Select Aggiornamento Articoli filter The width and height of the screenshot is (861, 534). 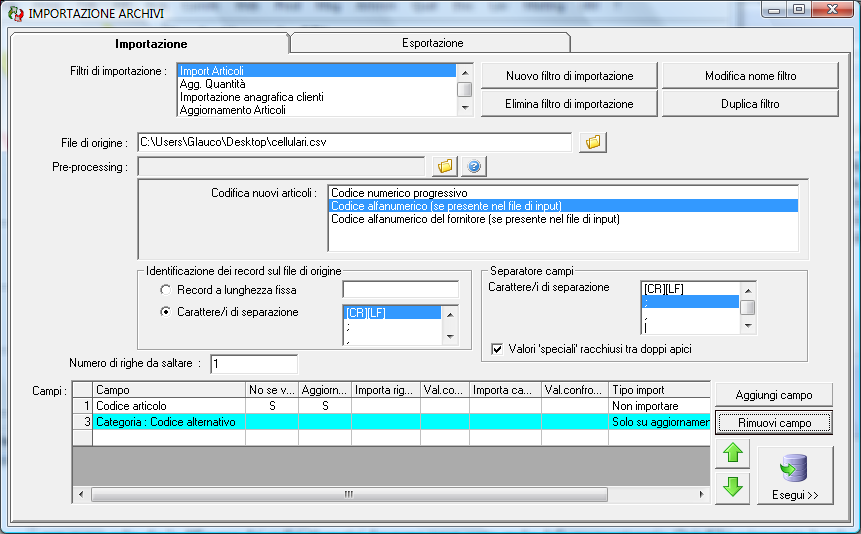tap(317, 110)
